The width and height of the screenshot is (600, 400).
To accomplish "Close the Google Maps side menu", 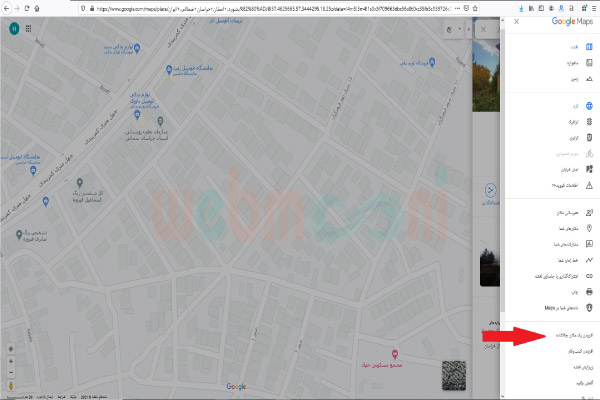I will [x=516, y=22].
